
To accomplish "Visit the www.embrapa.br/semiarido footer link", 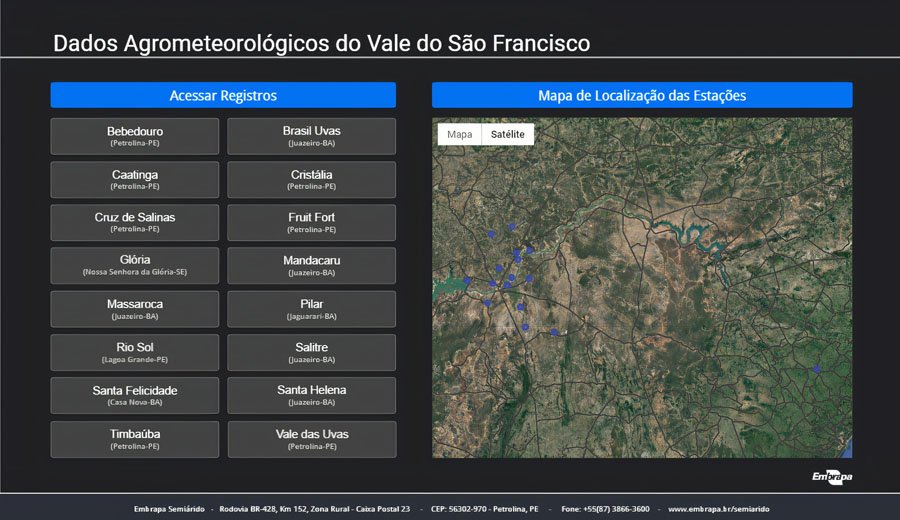I will click(718, 509).
